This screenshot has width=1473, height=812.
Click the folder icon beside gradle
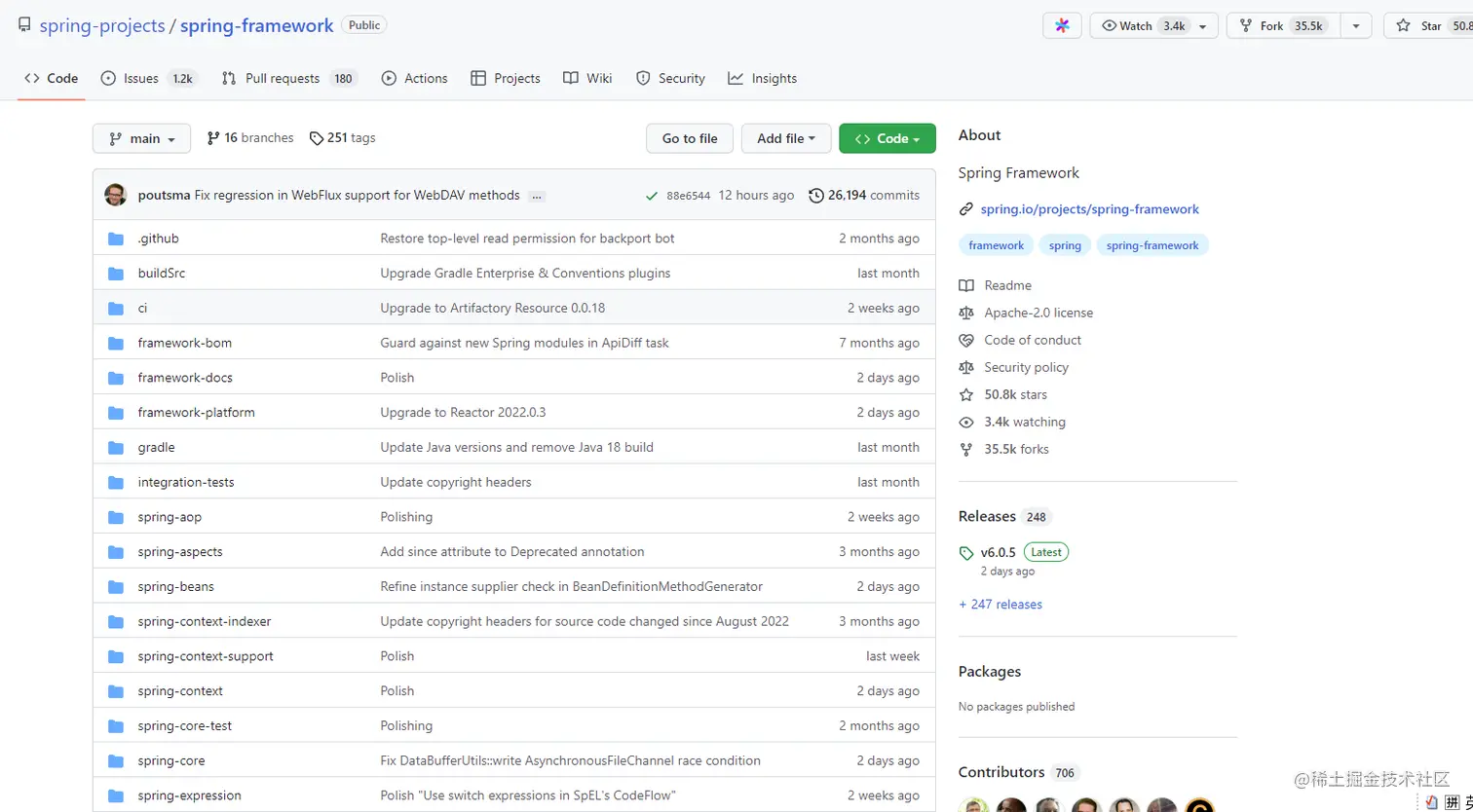(x=116, y=448)
